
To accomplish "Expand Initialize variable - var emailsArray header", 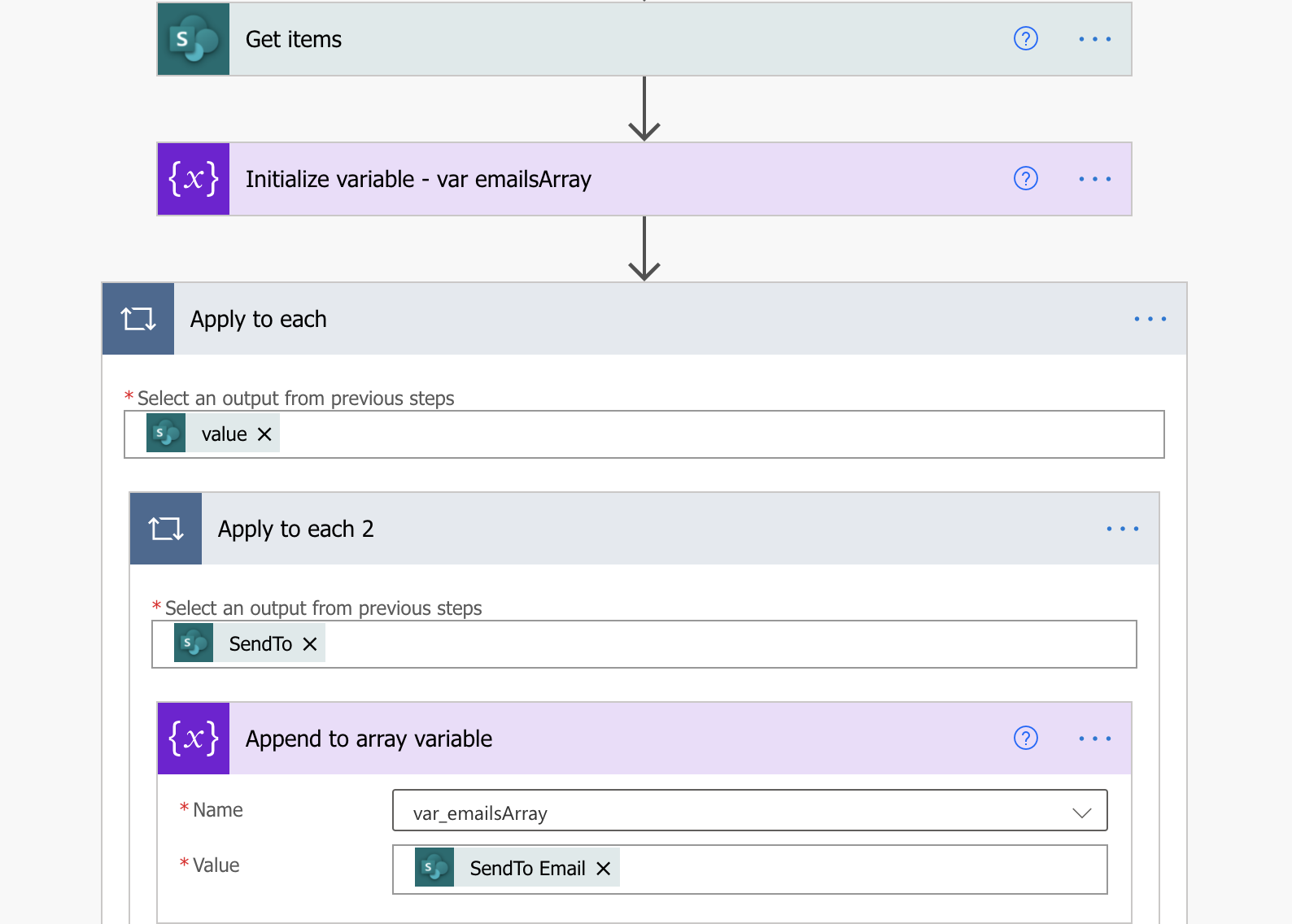I will (644, 179).
